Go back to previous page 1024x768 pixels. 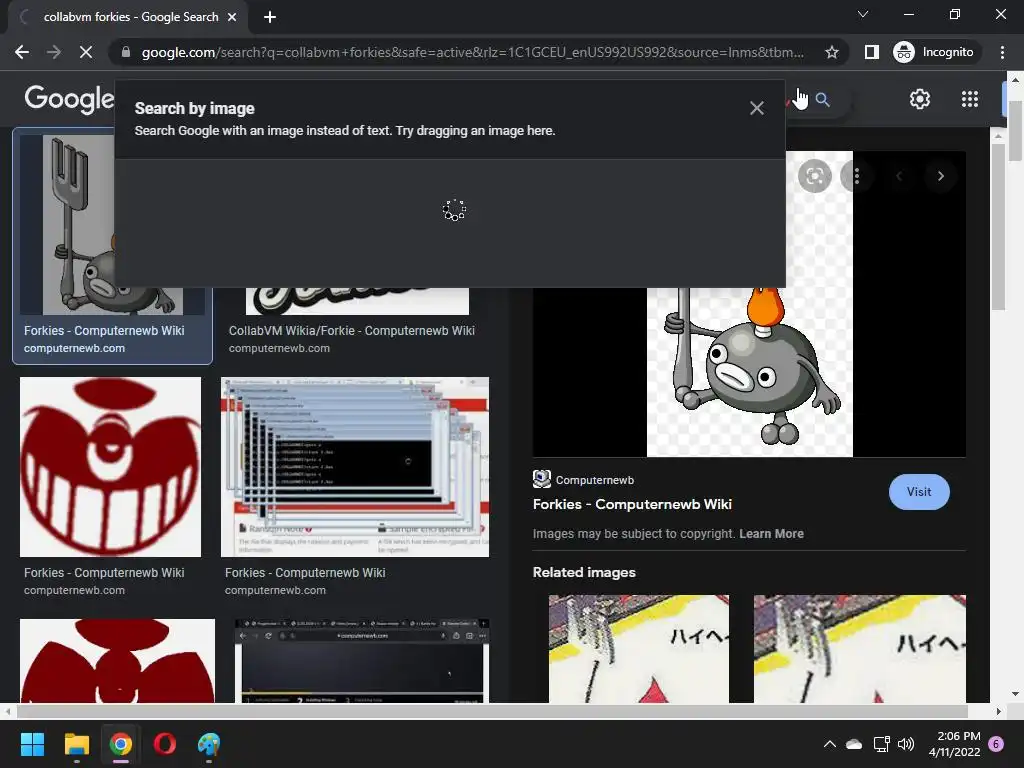click(22, 52)
